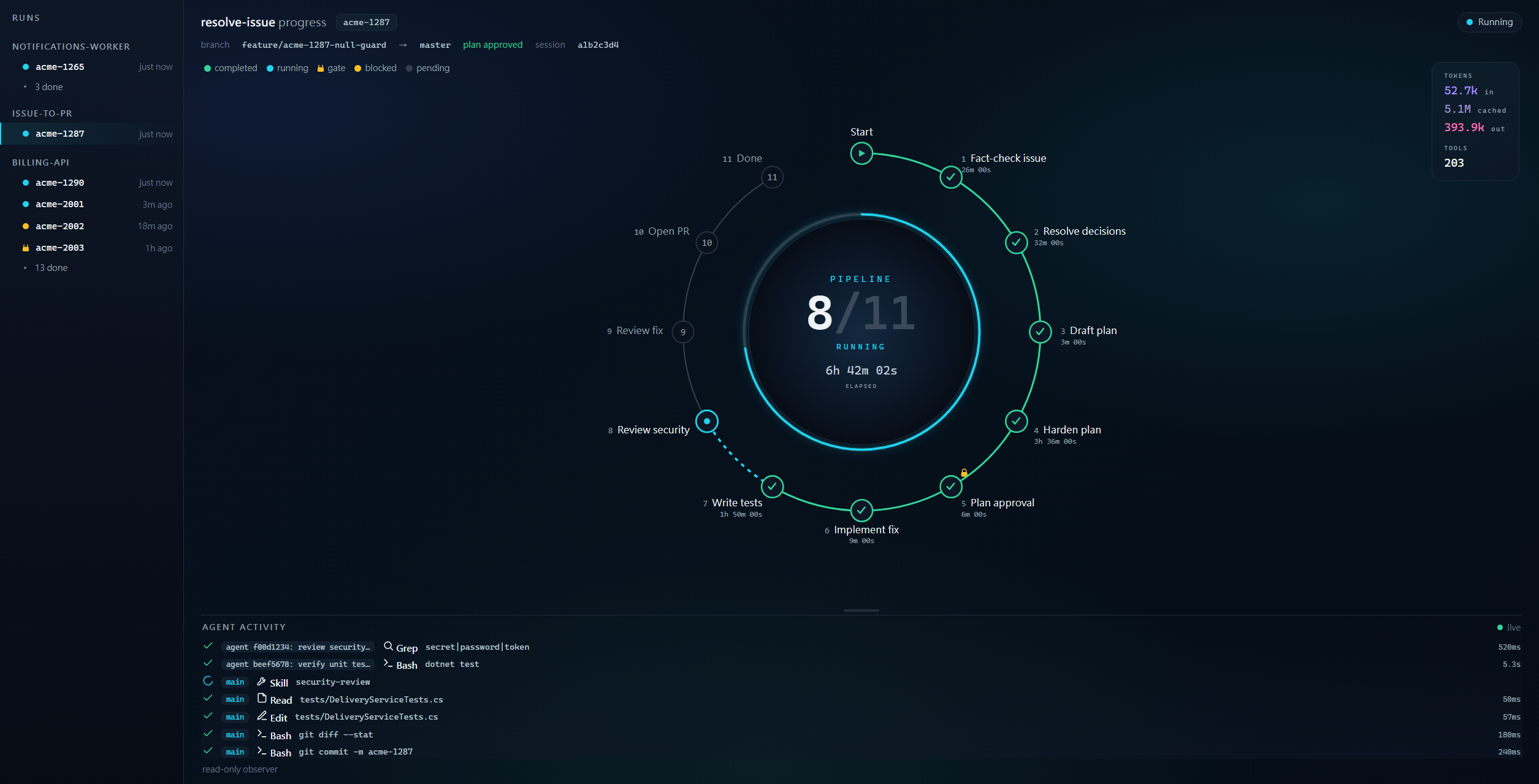Click the gate lock icon on Plan approval
Screen dimensions: 1539x784
[964, 473]
